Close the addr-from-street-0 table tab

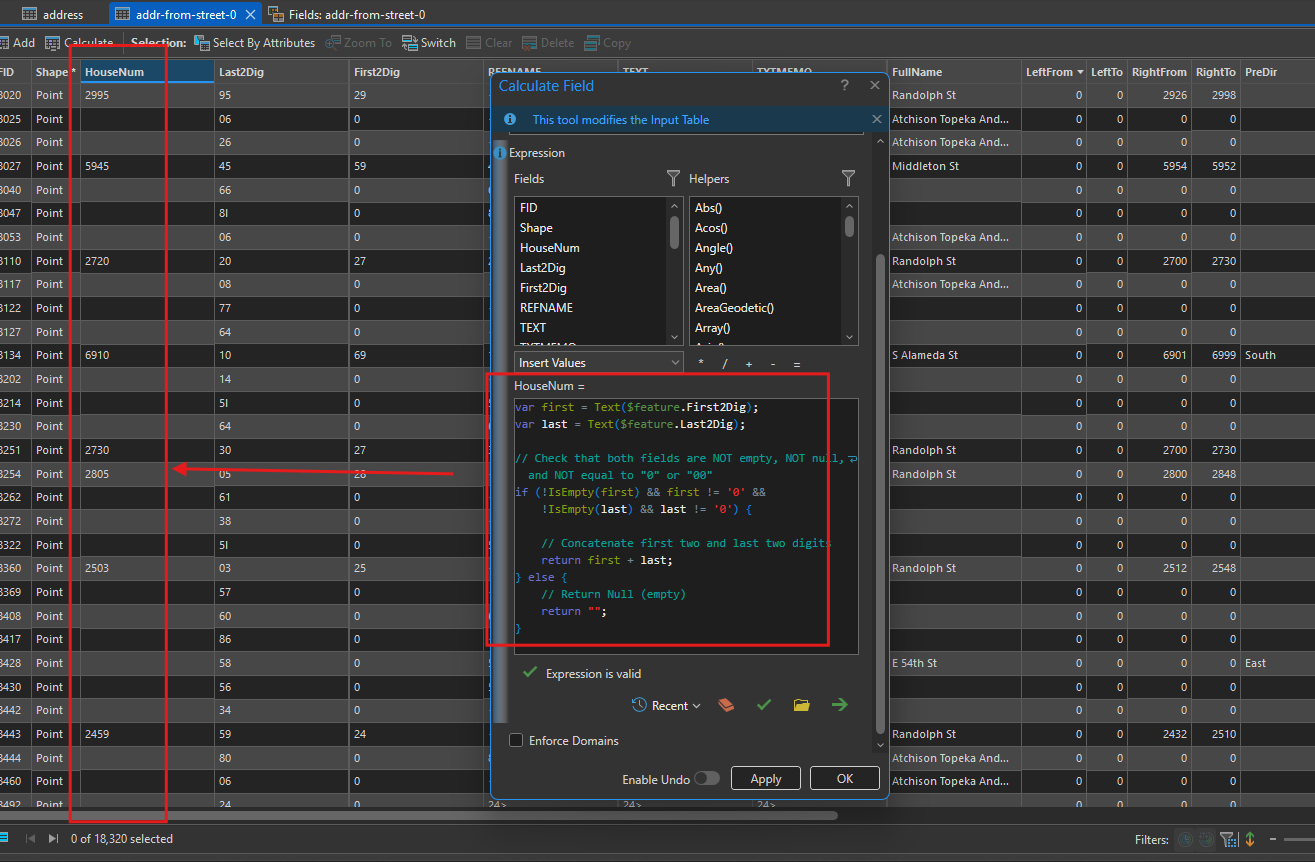pyautogui.click(x=250, y=15)
